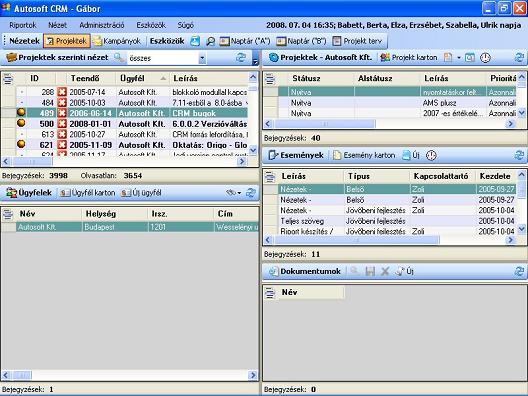
Task: Open column chooser in Dokumentumok grid
Action: point(270,293)
